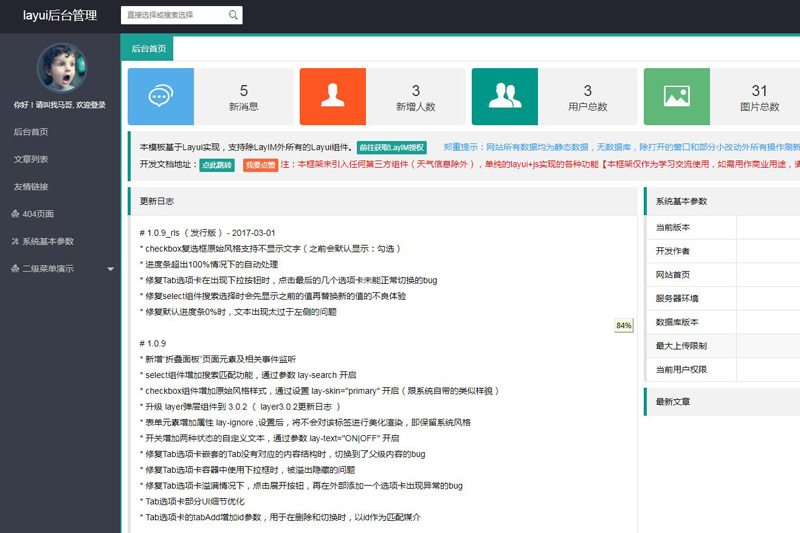Screen dimensions: 800x533
Task: Click the 84% indicator badge
Action: pyautogui.click(x=624, y=326)
